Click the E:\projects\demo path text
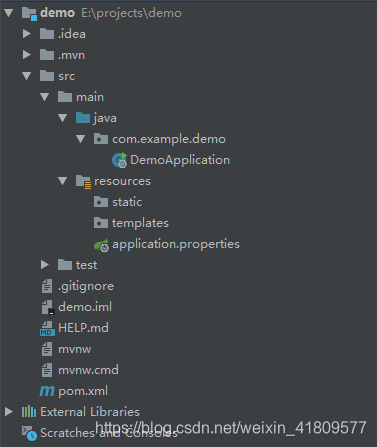The image size is (377, 447). 132,13
